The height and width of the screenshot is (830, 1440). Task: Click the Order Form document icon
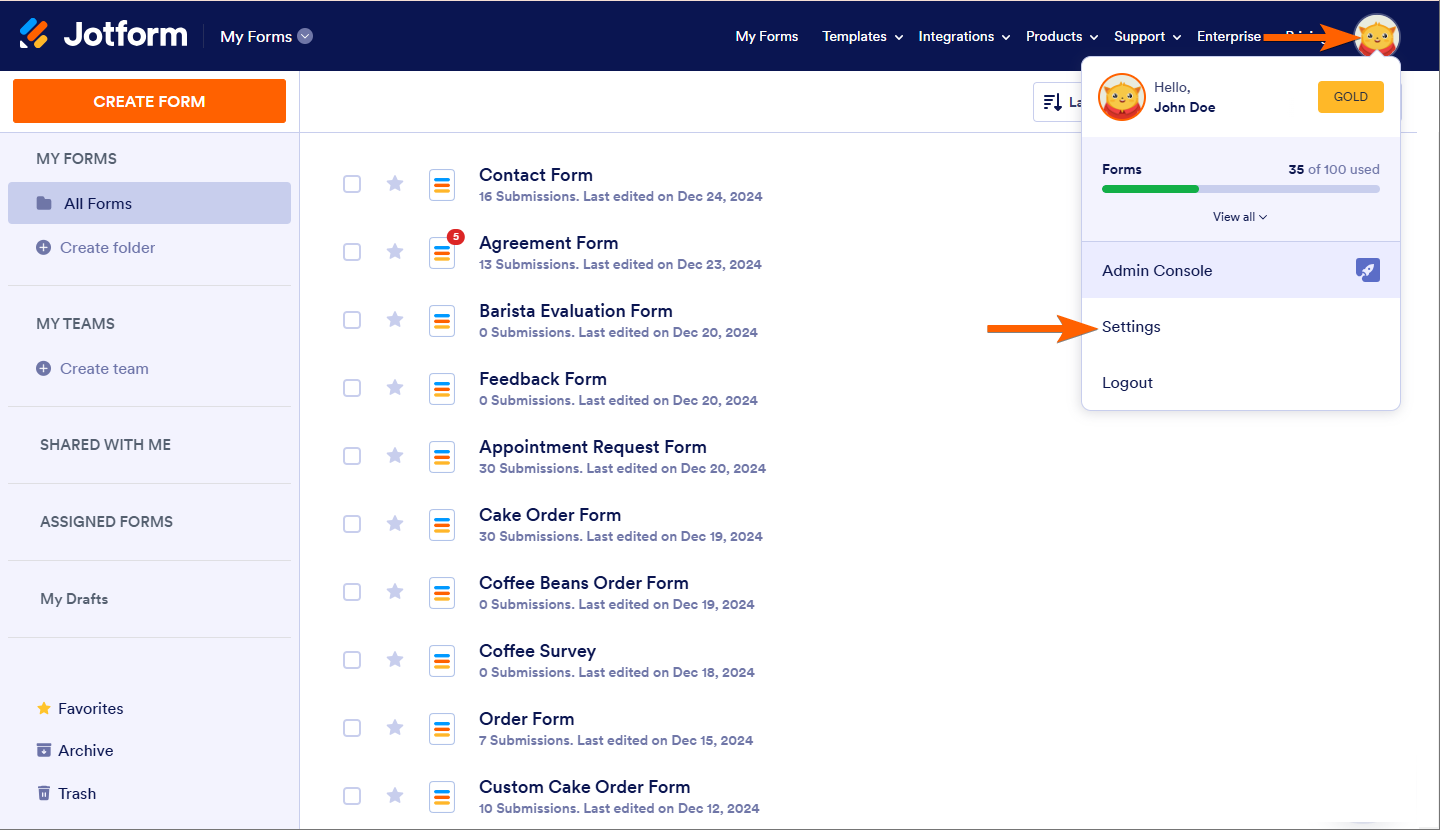[x=442, y=728]
